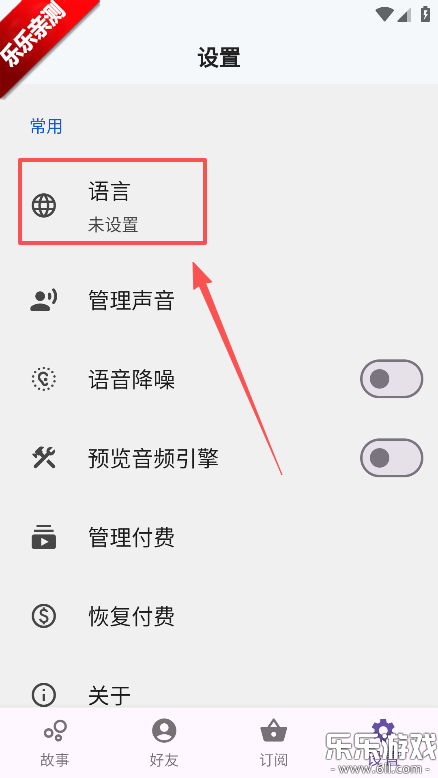Switch to the 好友 tab
The width and height of the screenshot is (438, 778).
tap(164, 743)
